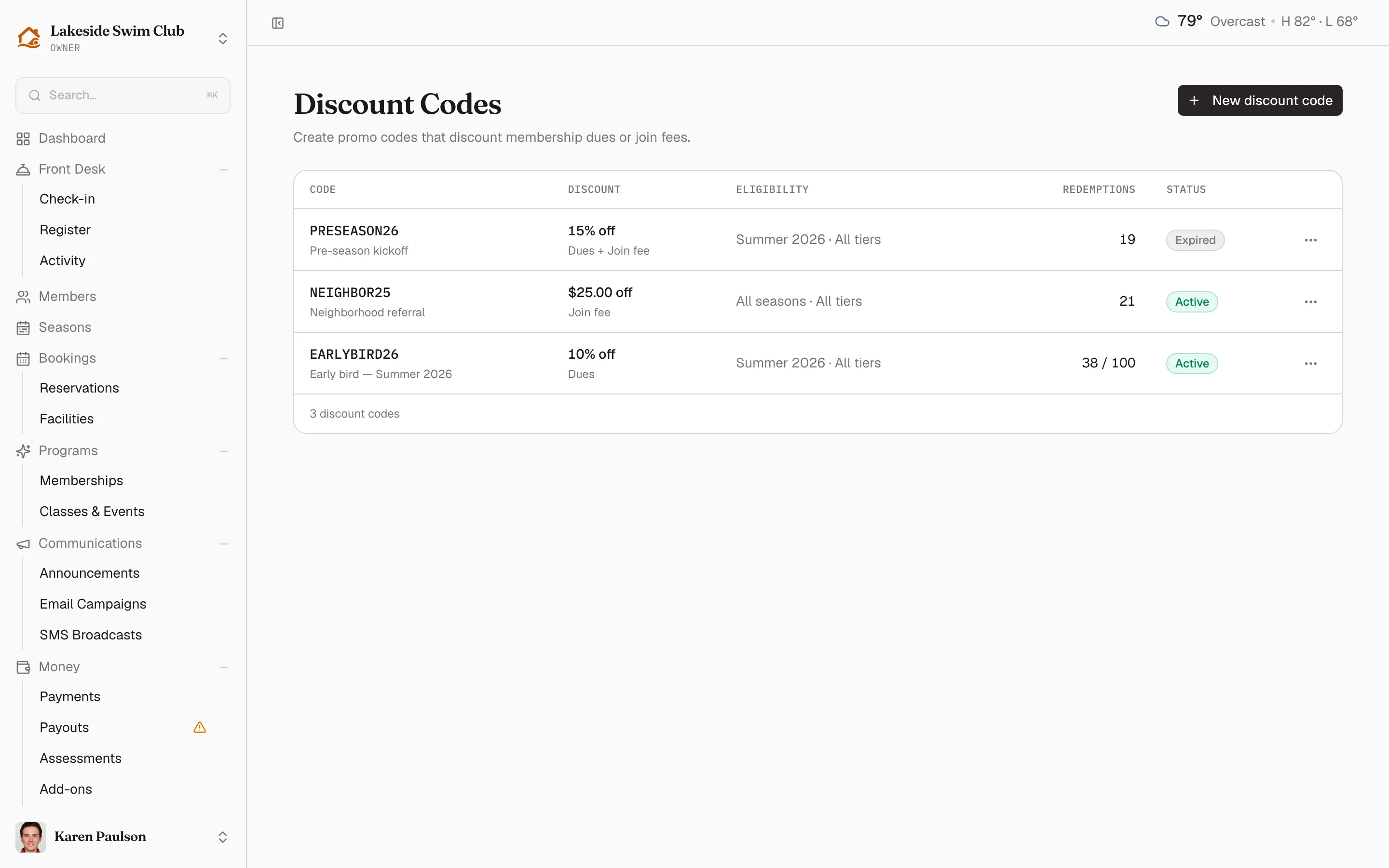Open Memberships in sidebar
This screenshot has height=868, width=1389.
[81, 480]
